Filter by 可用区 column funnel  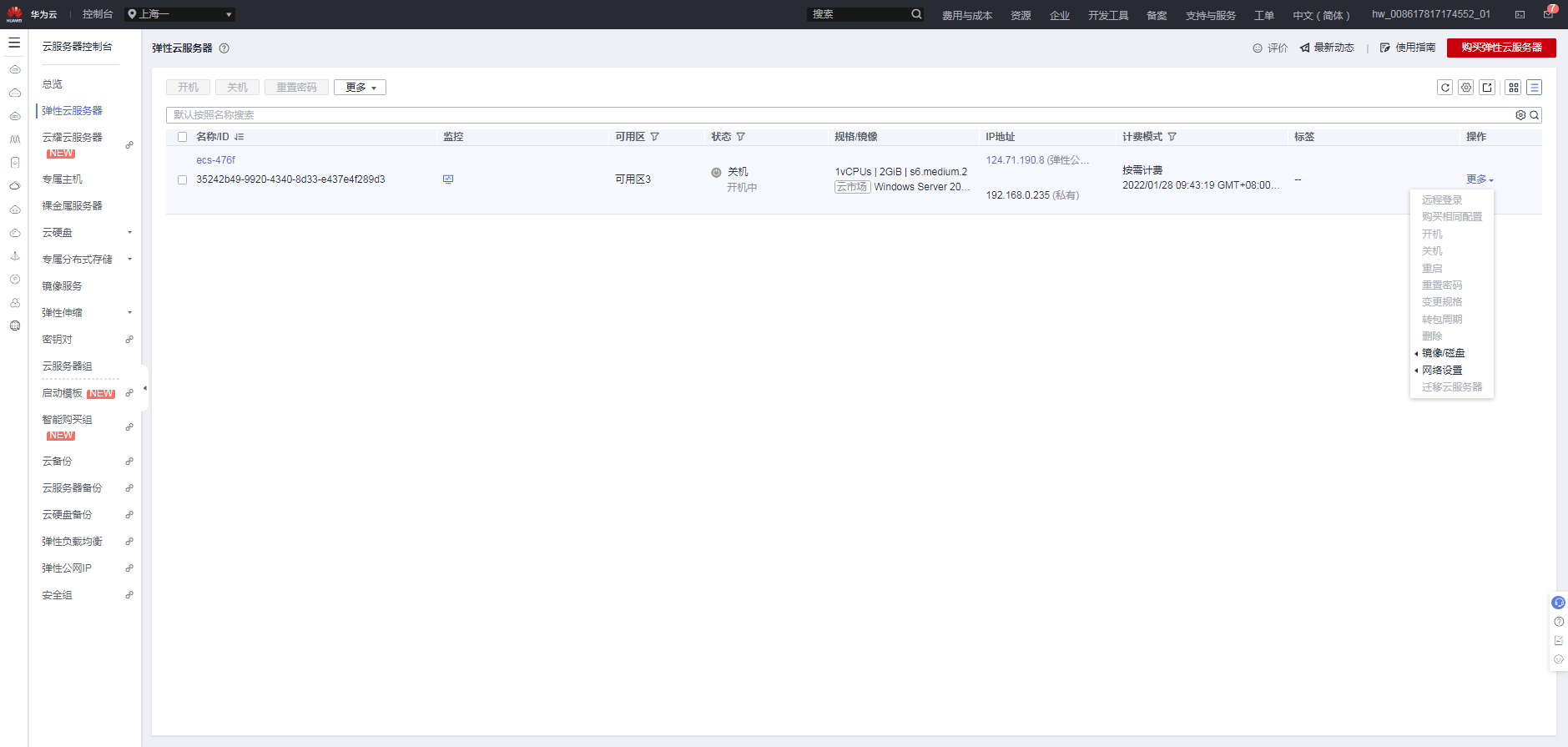pyautogui.click(x=654, y=137)
